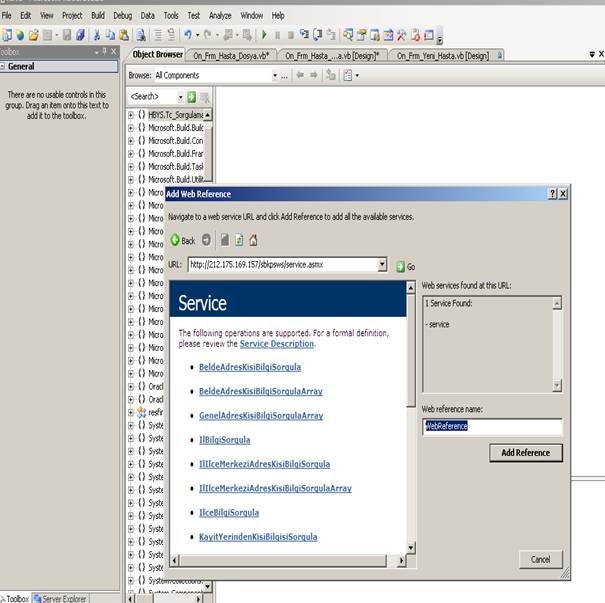Click the Find in Files icon

click(141, 35)
